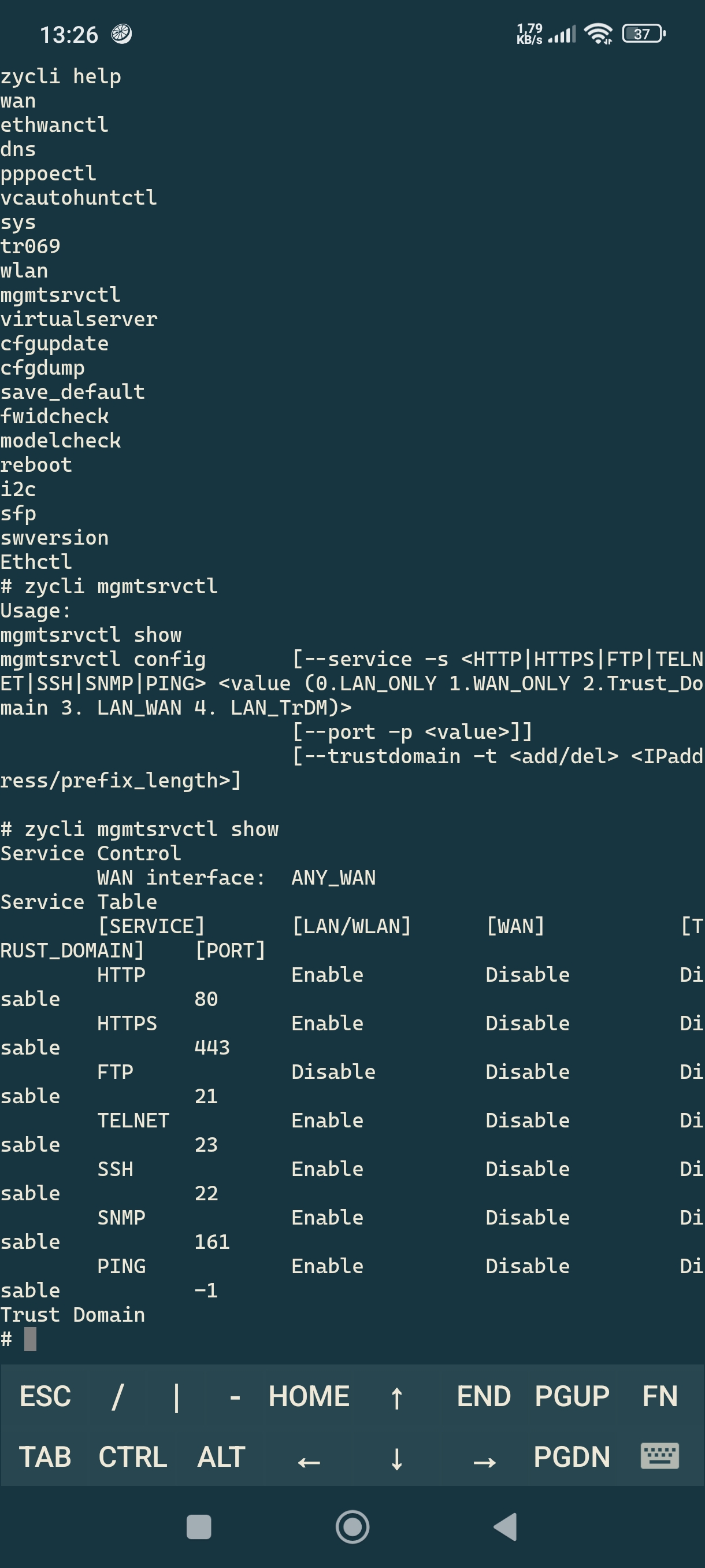Tap the up arrow key
Viewport: 705px width, 1568px height.
tap(396, 1396)
